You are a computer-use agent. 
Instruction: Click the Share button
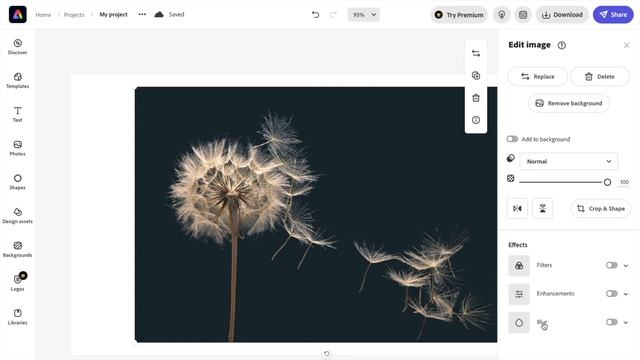(613, 15)
